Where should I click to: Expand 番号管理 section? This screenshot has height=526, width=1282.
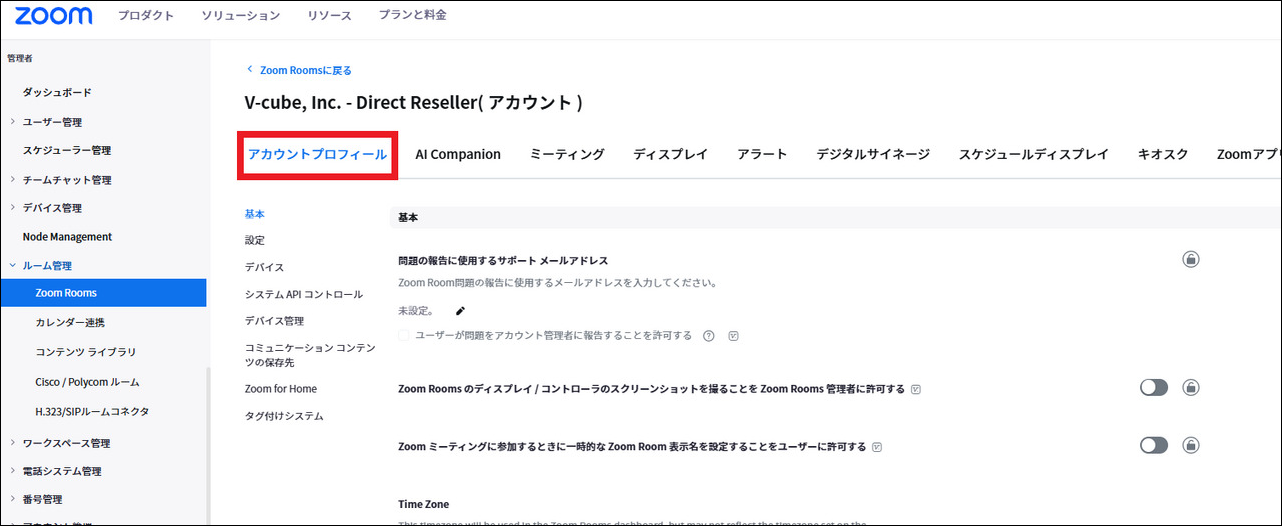(12, 499)
